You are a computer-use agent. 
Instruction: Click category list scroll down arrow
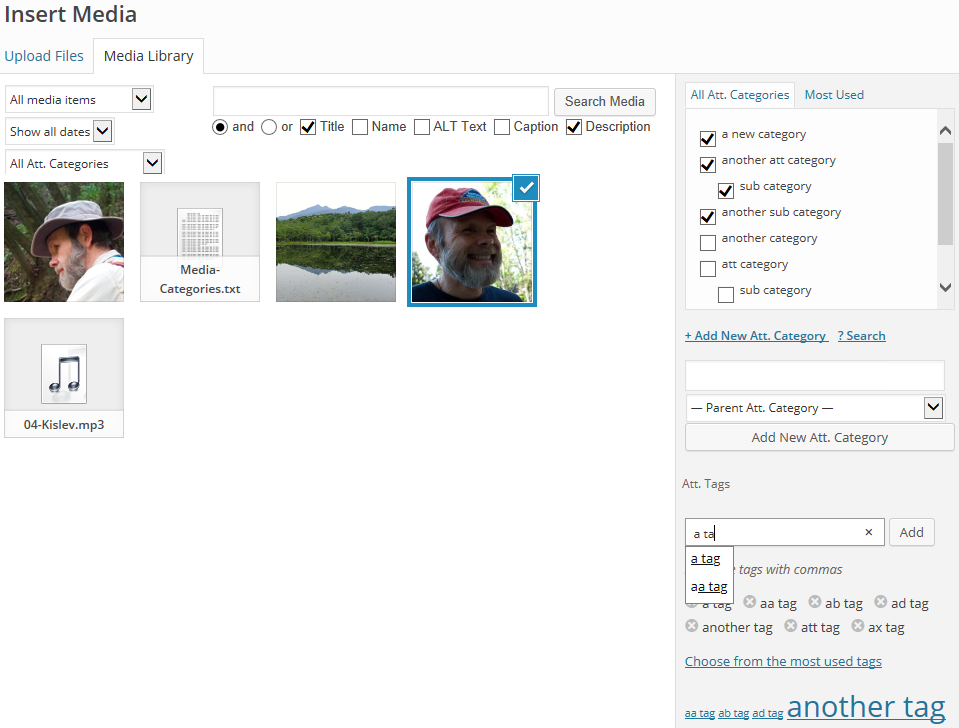945,287
